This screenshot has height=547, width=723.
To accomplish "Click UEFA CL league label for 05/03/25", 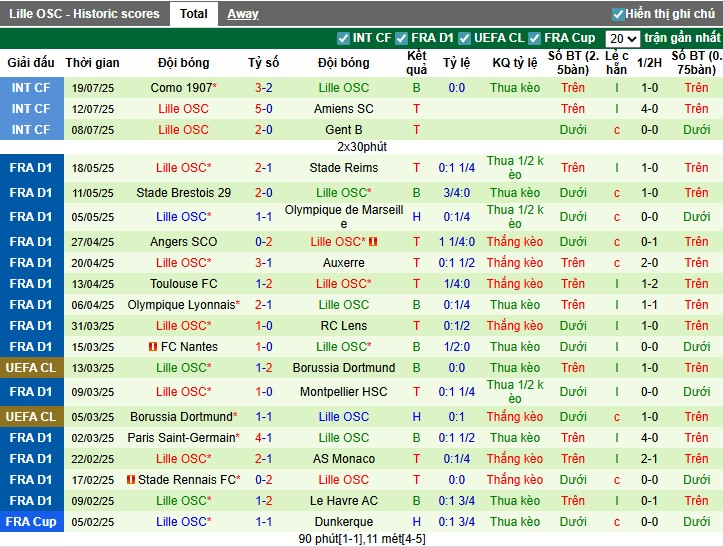I will point(31,416).
